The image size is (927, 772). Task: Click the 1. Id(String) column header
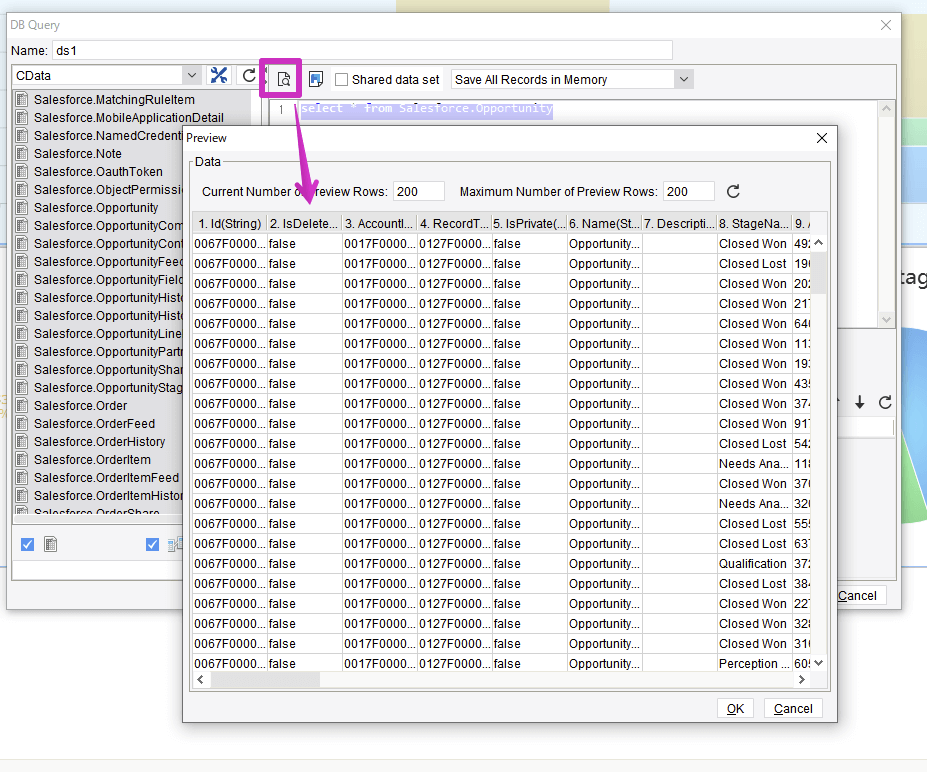click(x=229, y=223)
